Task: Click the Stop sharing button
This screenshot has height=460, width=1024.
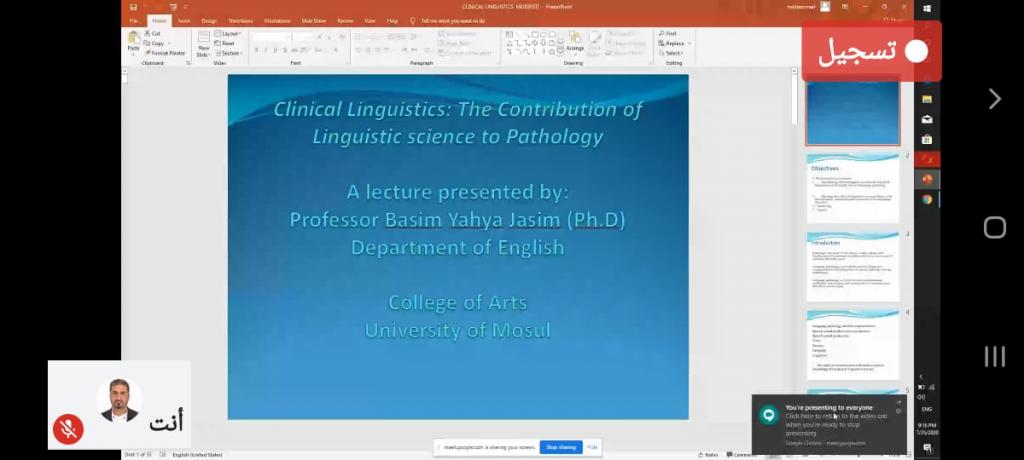Action: point(561,447)
